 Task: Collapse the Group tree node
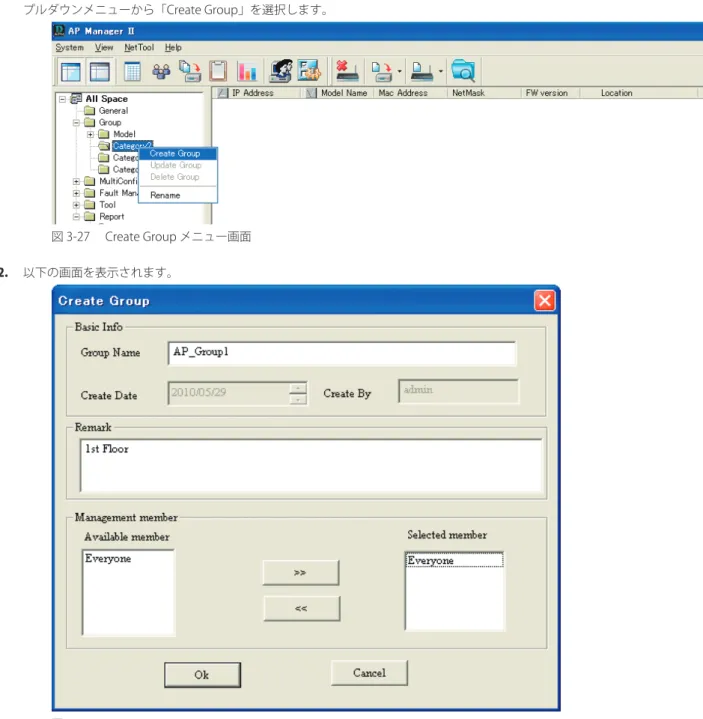coord(77,122)
